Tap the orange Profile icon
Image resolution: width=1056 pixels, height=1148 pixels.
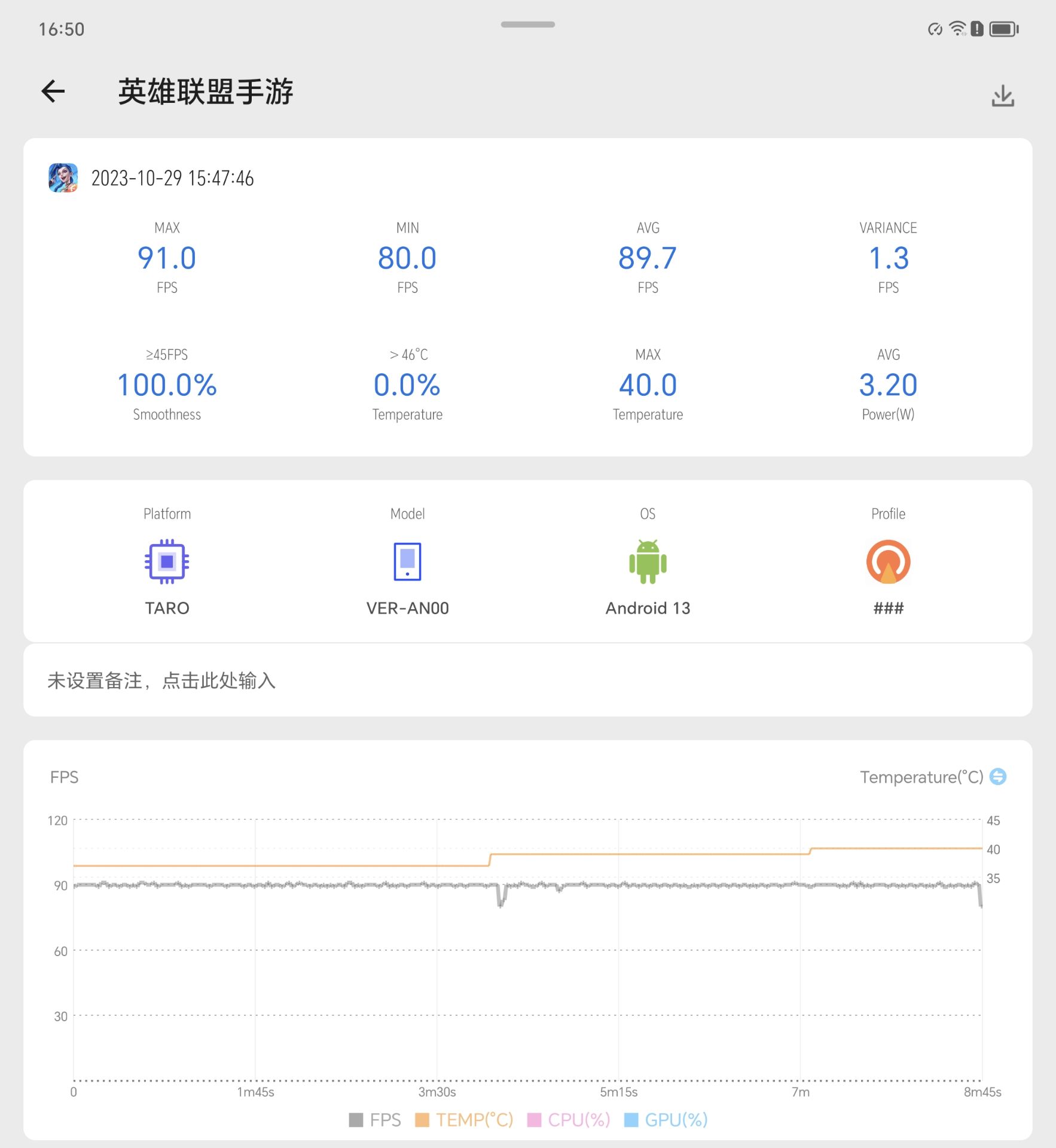pos(888,561)
